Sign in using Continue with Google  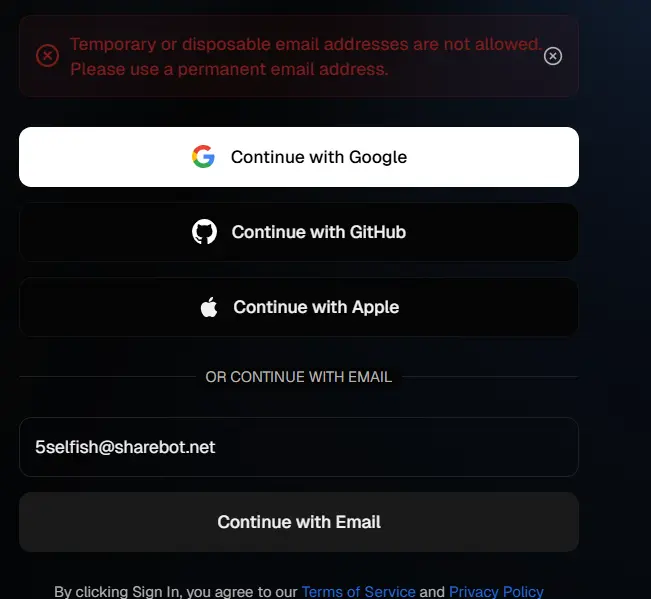tap(299, 157)
